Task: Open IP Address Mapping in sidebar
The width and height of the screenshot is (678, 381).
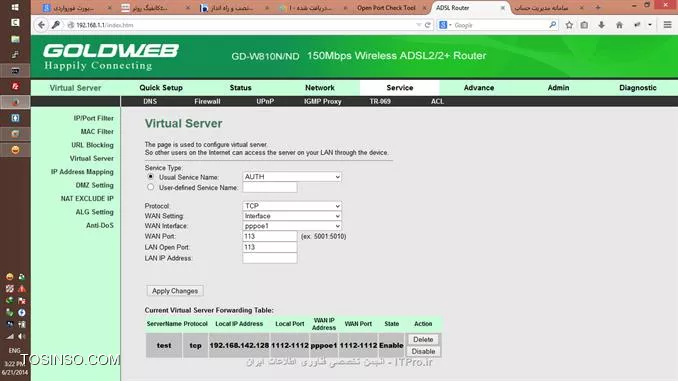Action: coord(82,172)
